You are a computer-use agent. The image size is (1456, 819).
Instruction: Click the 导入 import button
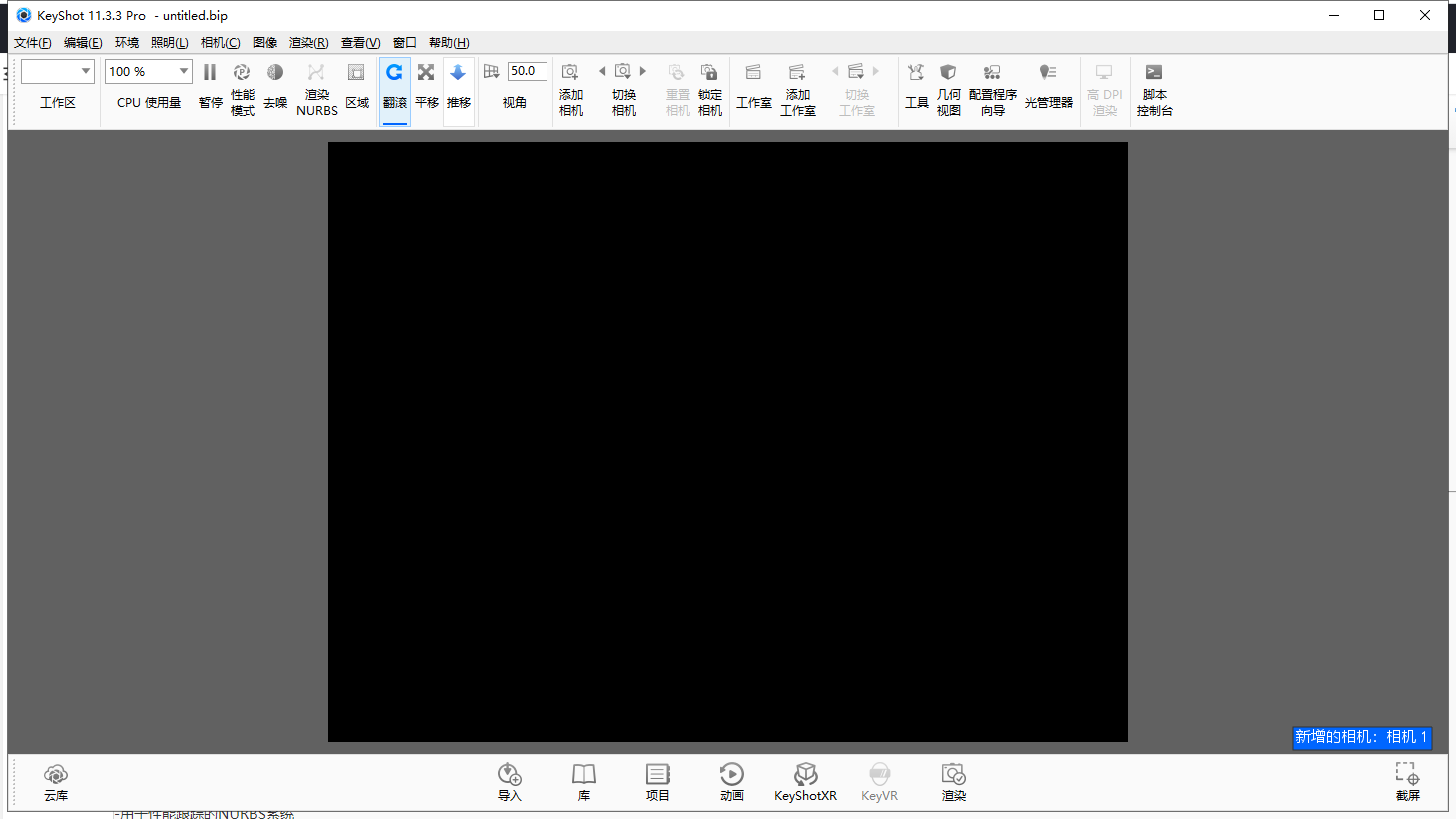(510, 783)
